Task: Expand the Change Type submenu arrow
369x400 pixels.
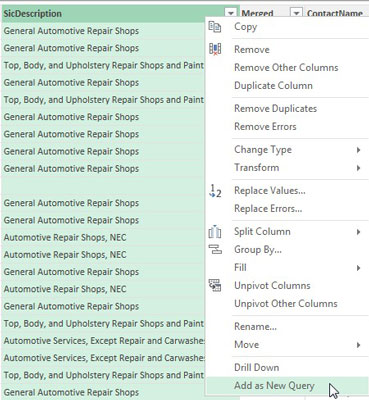Action: click(358, 150)
